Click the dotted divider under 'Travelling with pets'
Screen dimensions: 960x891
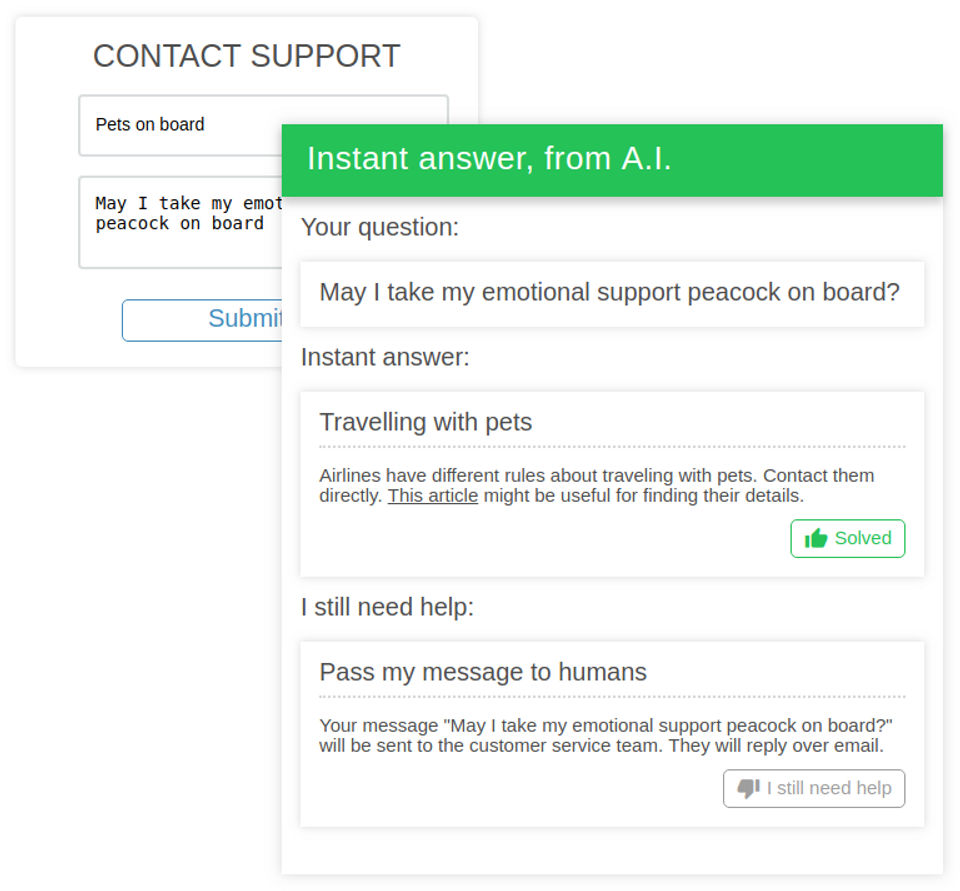(612, 446)
